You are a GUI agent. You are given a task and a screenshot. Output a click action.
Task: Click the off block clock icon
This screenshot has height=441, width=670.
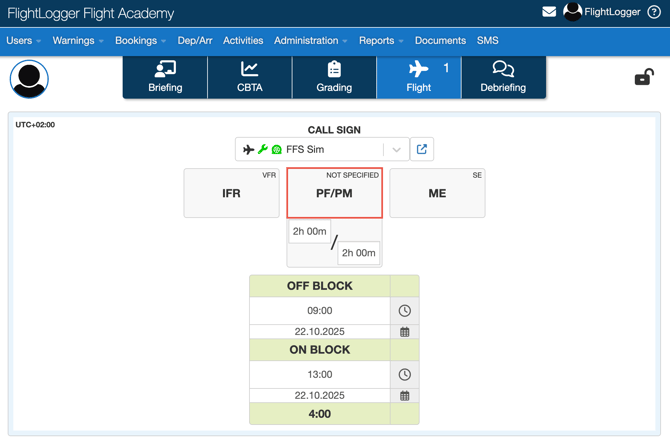(x=405, y=311)
